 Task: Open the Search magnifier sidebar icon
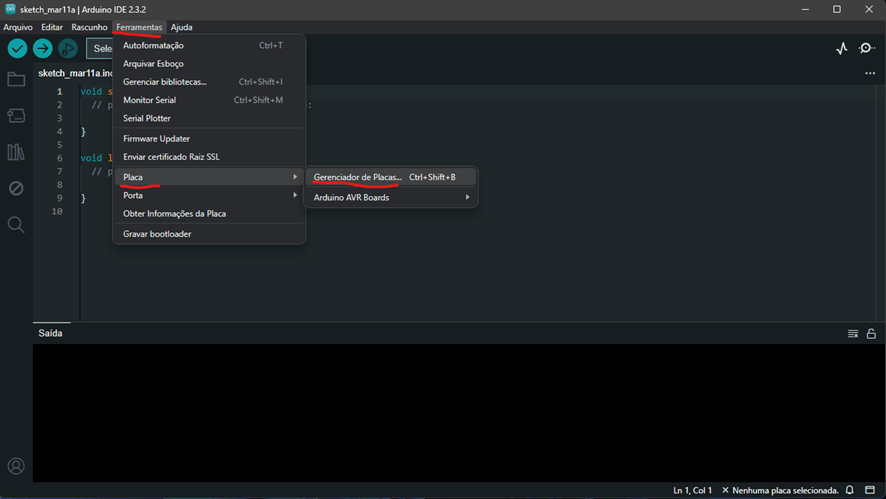pos(16,225)
